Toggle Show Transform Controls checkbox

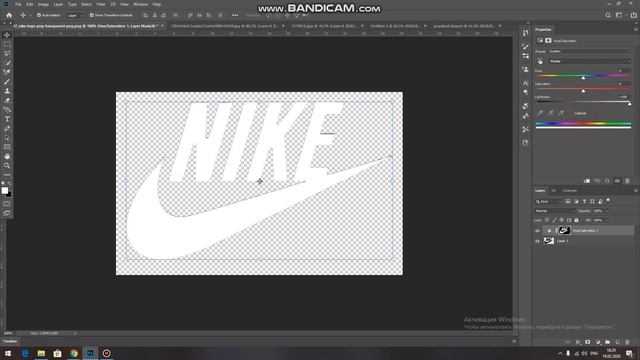pos(91,15)
